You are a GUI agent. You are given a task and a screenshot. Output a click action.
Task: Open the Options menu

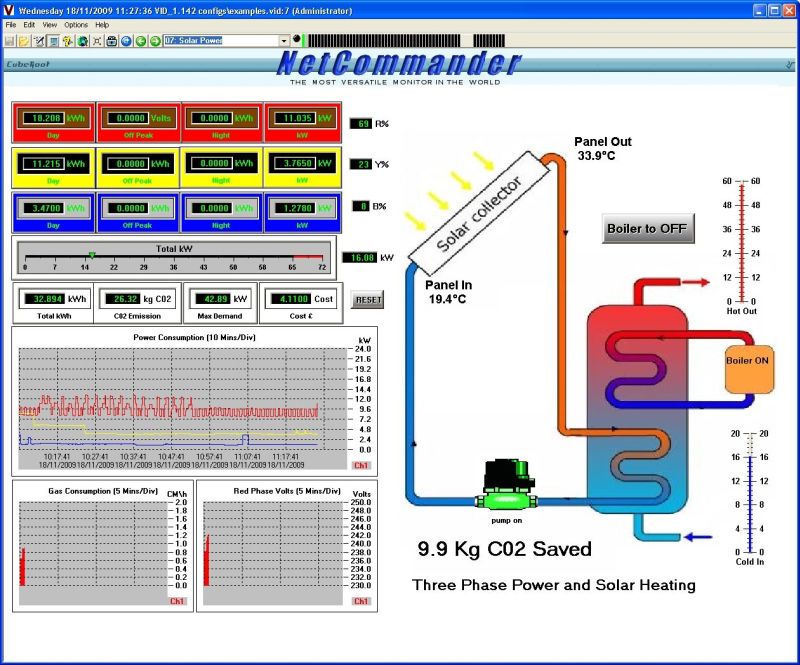[76, 24]
